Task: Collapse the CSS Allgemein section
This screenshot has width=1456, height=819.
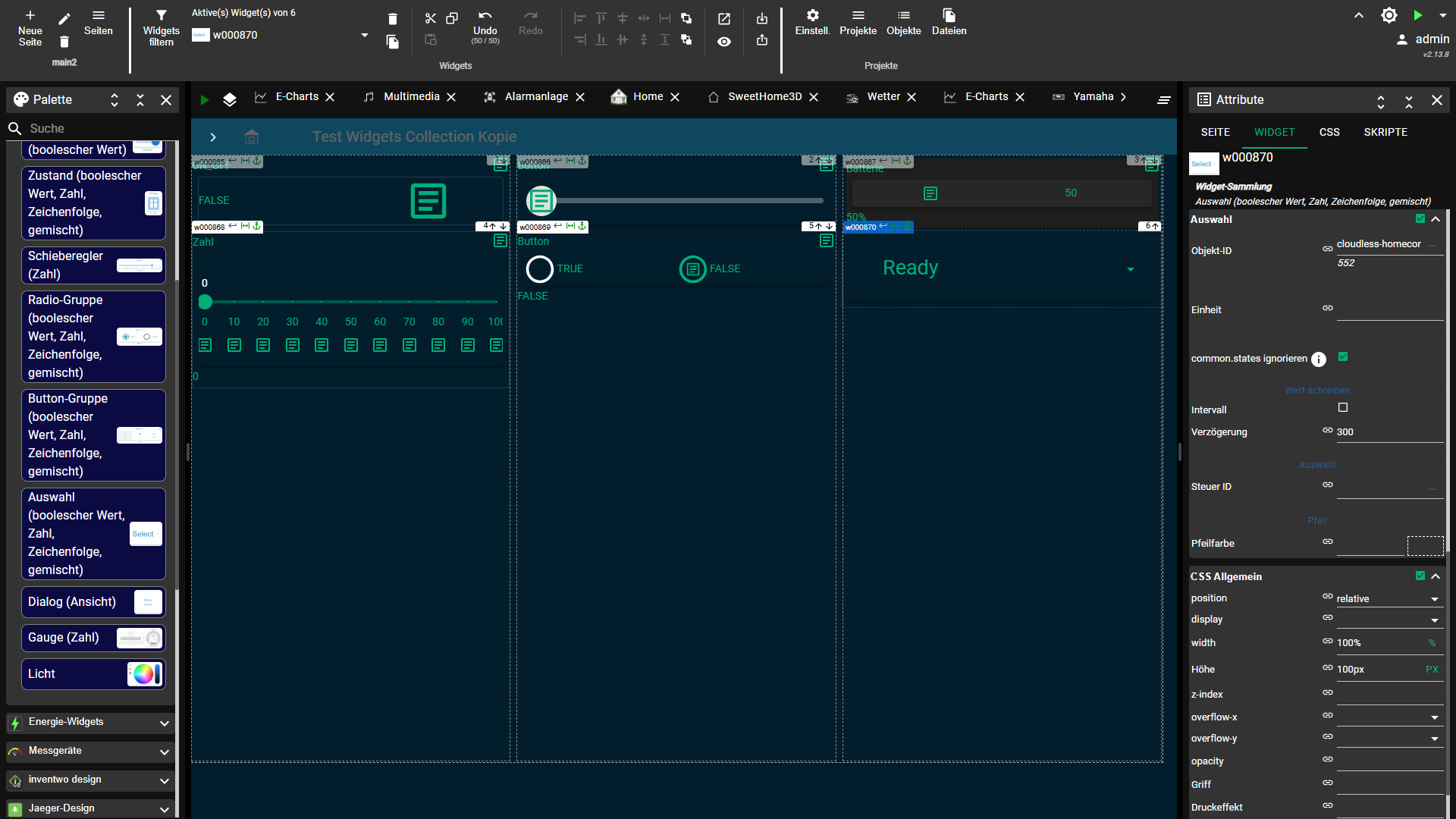Action: tap(1436, 576)
